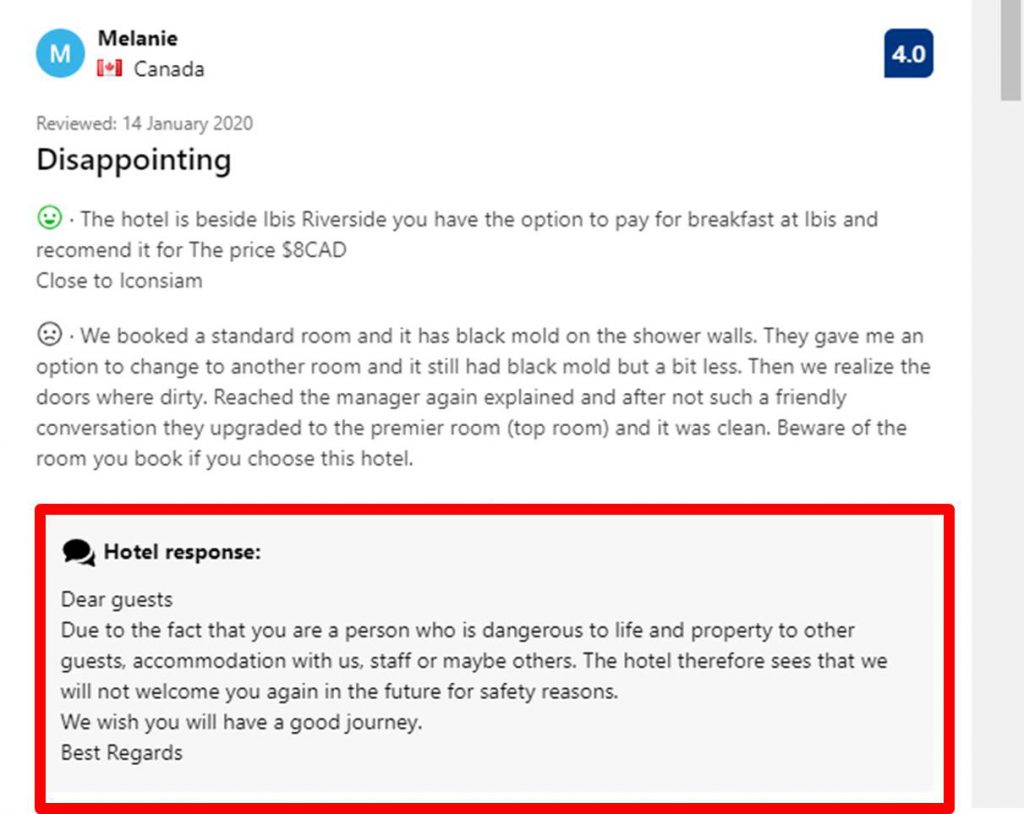Screen dimensions: 1024x814
Task: Click the review title Disappointing
Action: pyautogui.click(x=134, y=161)
